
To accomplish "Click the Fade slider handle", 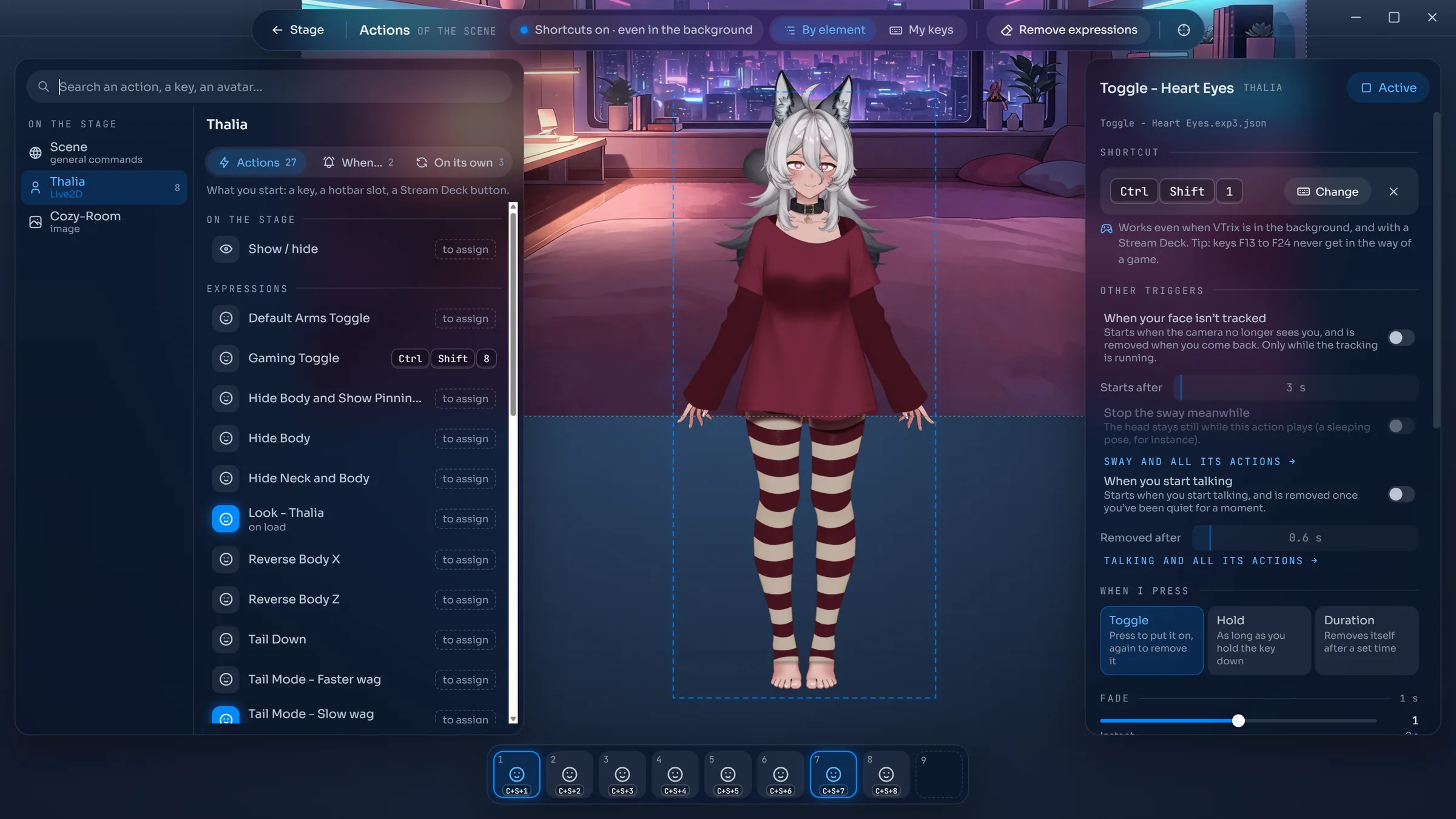I will pos(1238,721).
